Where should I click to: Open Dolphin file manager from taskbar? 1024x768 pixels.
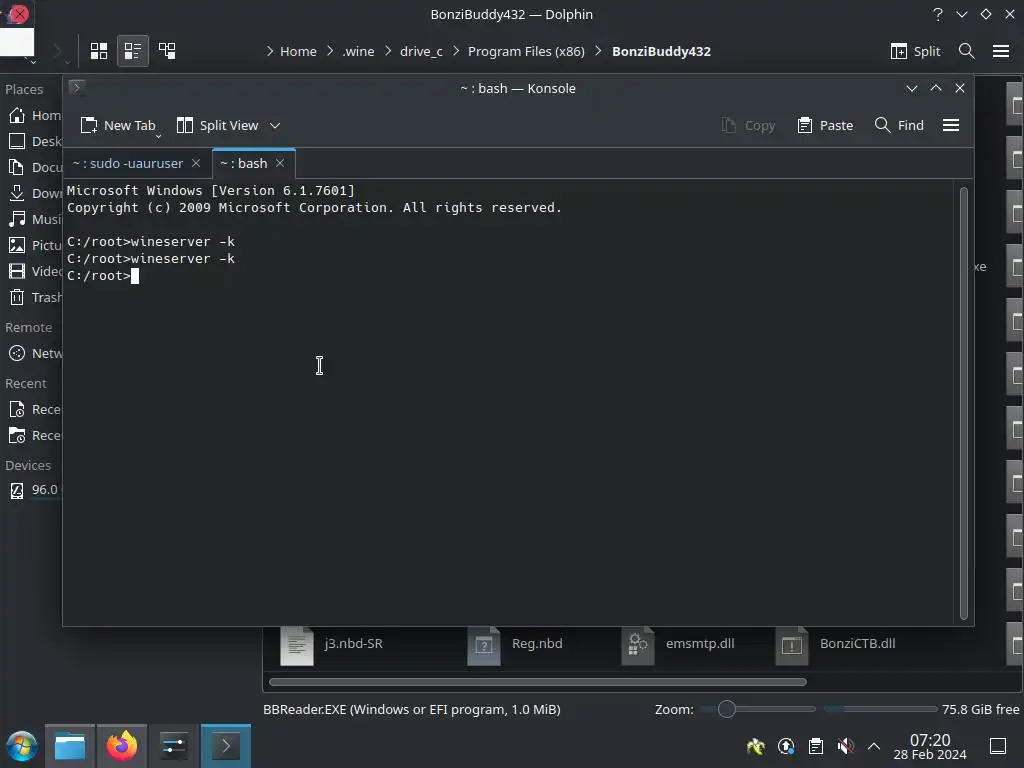click(x=70, y=746)
